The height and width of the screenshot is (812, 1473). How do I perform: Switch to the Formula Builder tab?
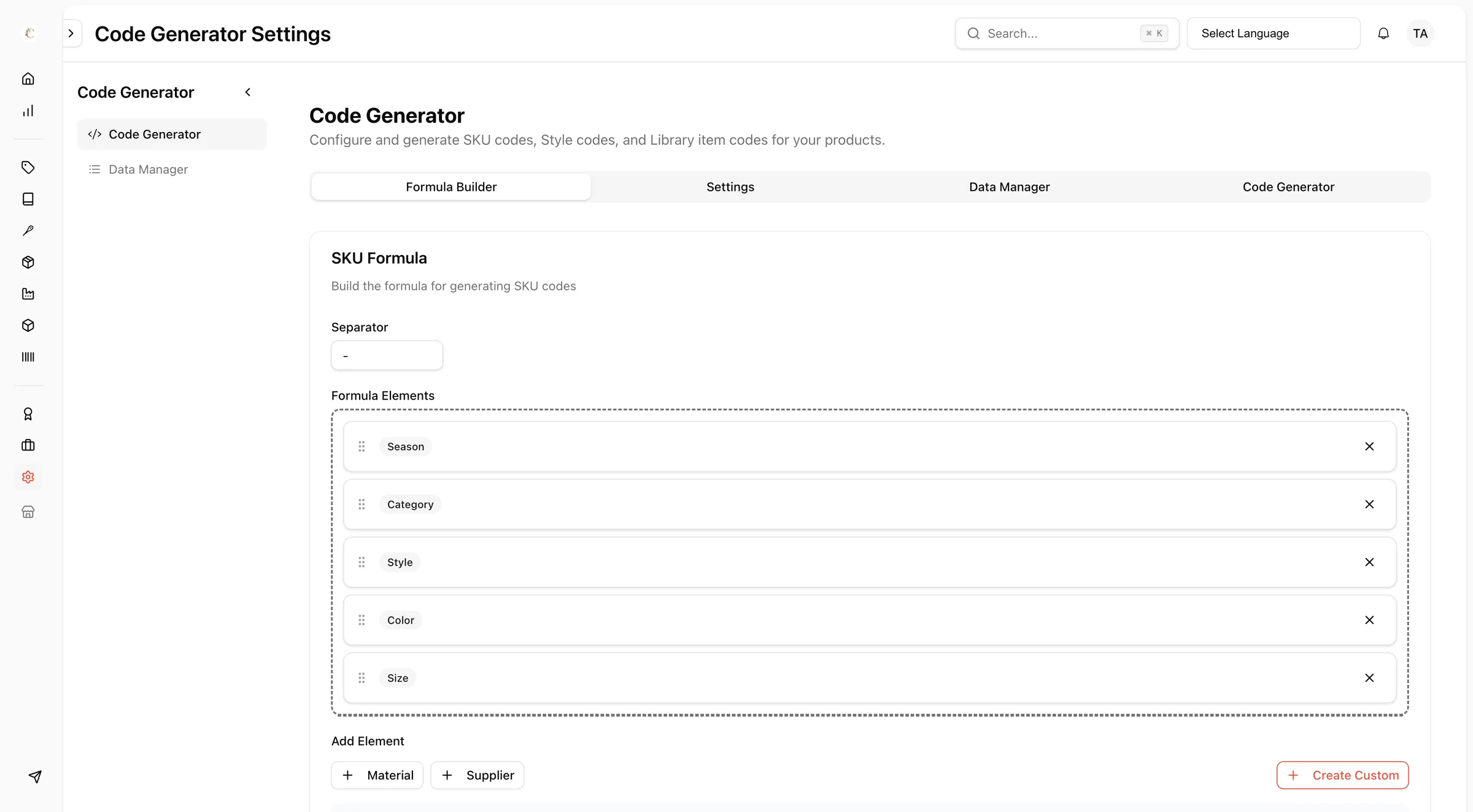pos(451,187)
